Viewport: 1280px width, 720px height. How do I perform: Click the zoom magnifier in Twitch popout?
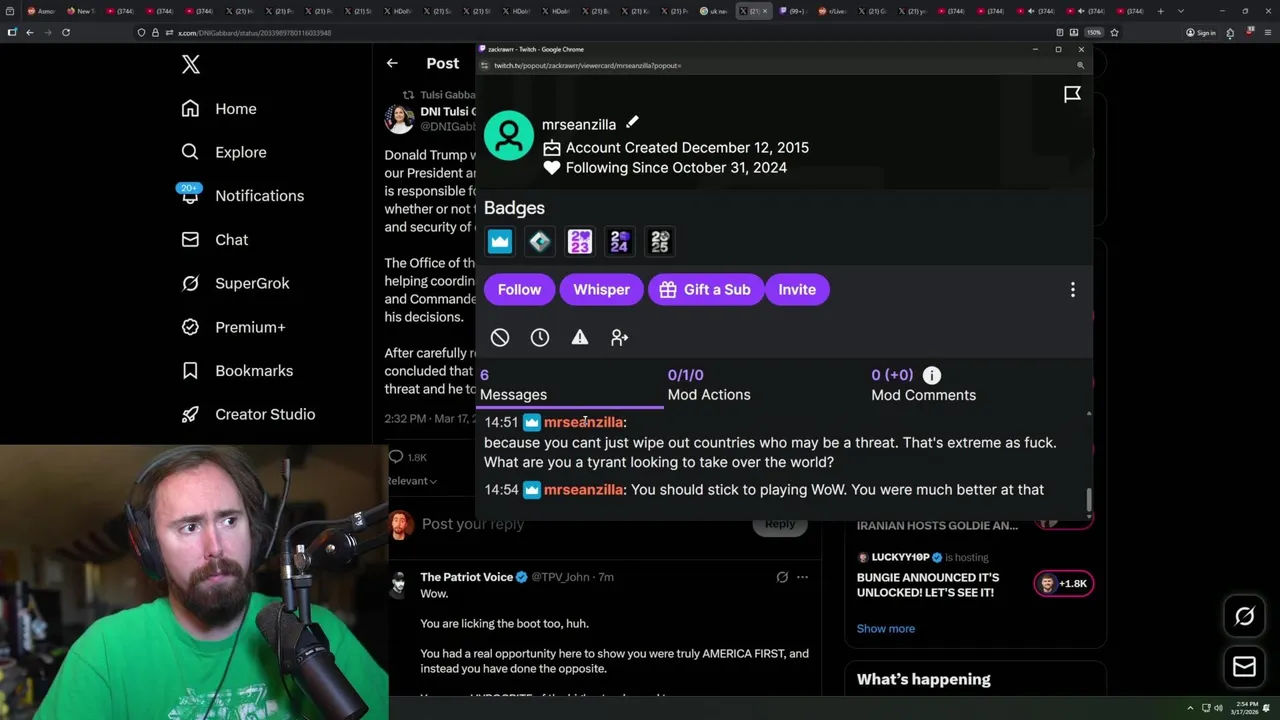click(1080, 65)
